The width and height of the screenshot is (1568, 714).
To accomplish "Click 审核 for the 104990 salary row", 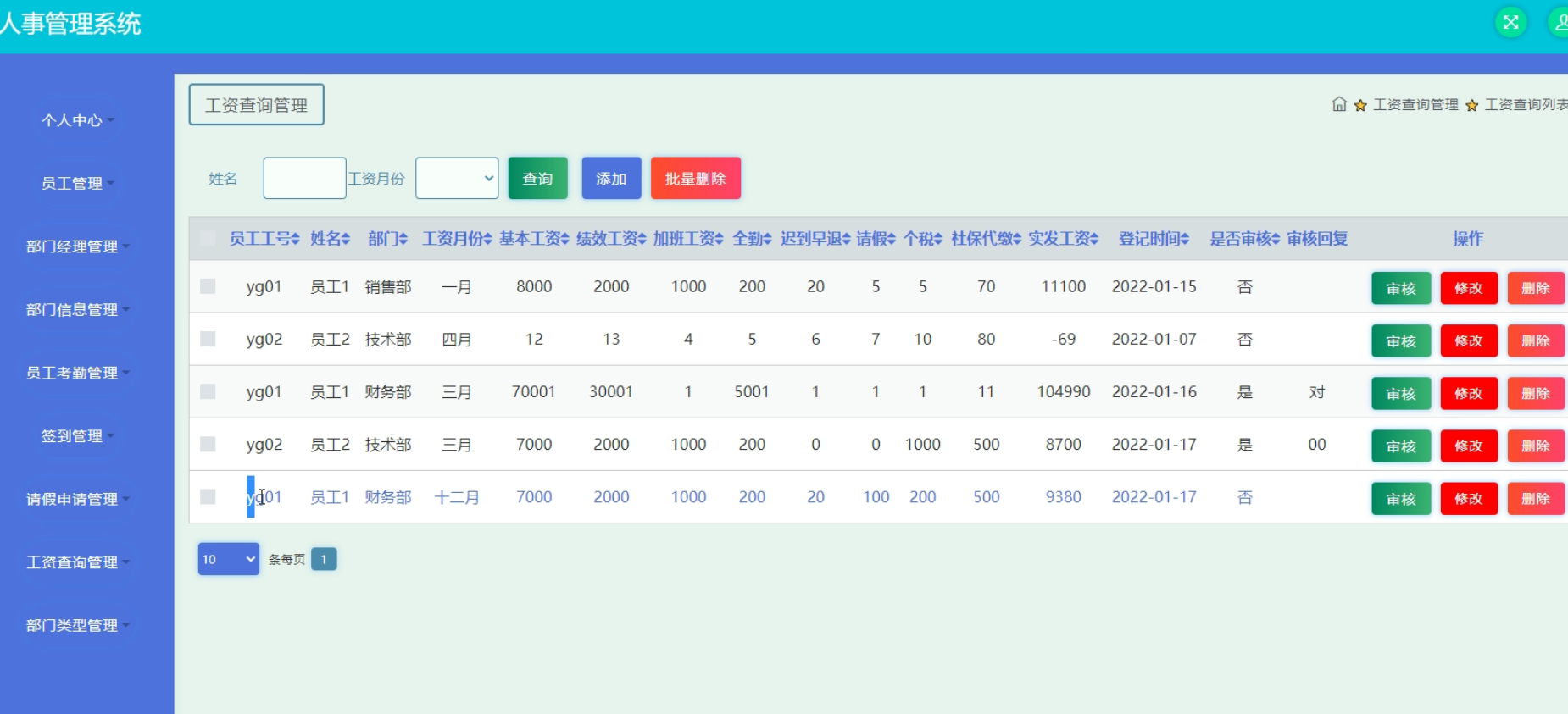I will (x=1401, y=393).
